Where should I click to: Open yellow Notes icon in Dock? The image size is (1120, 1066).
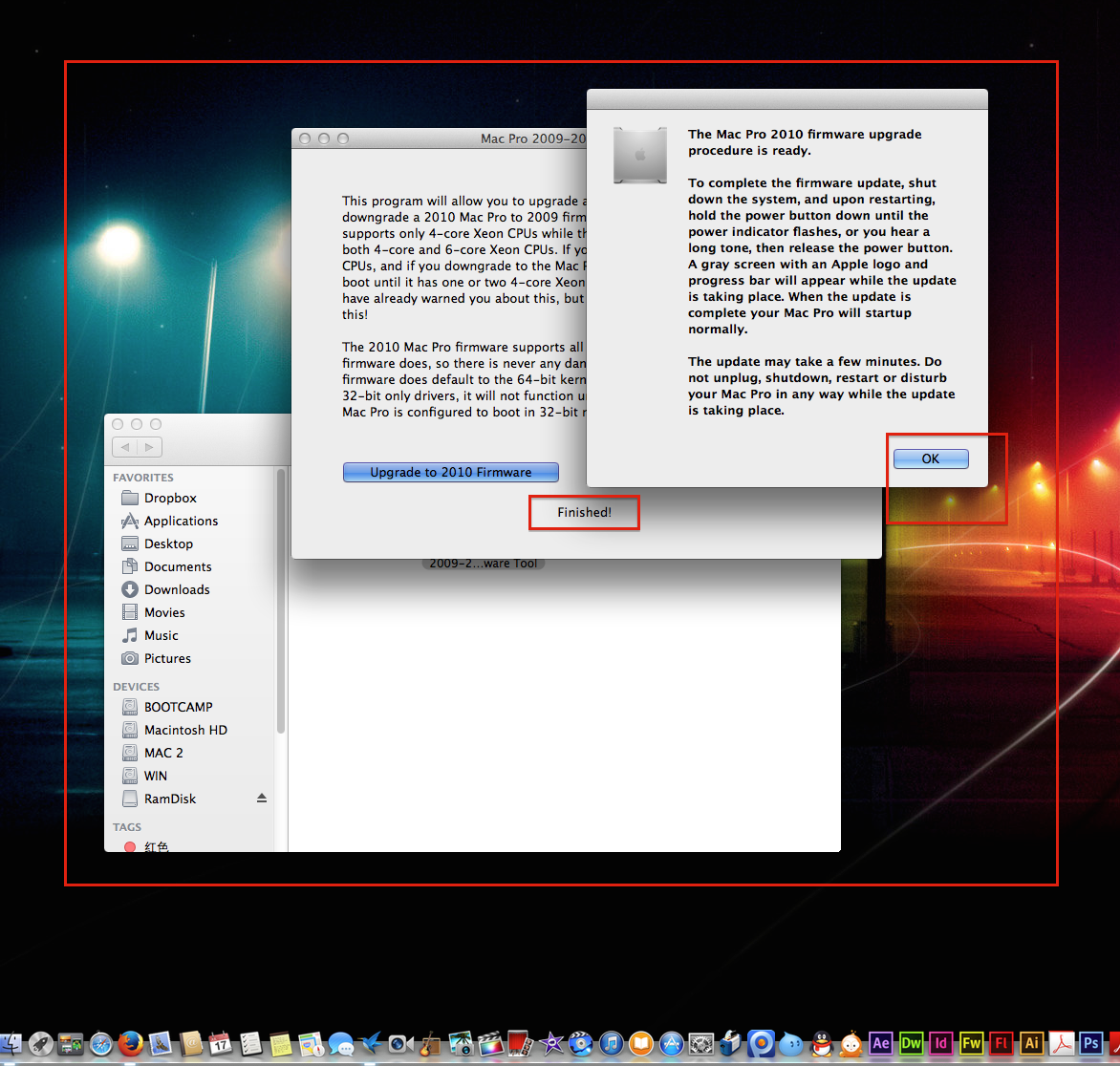tap(281, 1044)
